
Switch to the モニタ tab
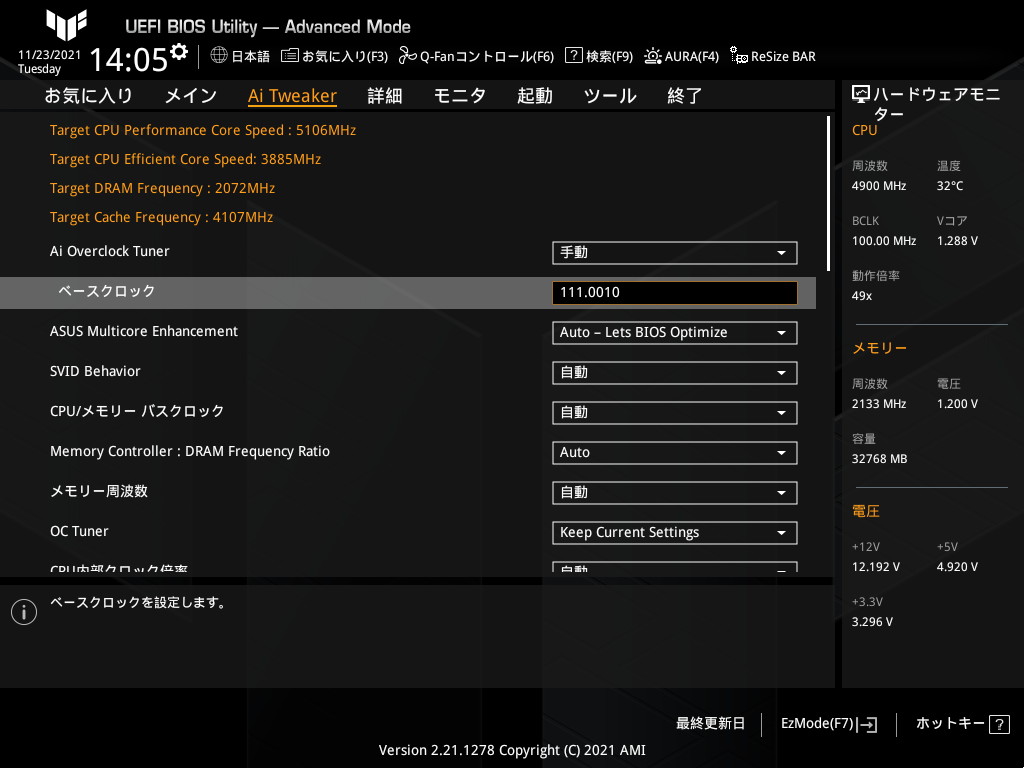[x=460, y=96]
